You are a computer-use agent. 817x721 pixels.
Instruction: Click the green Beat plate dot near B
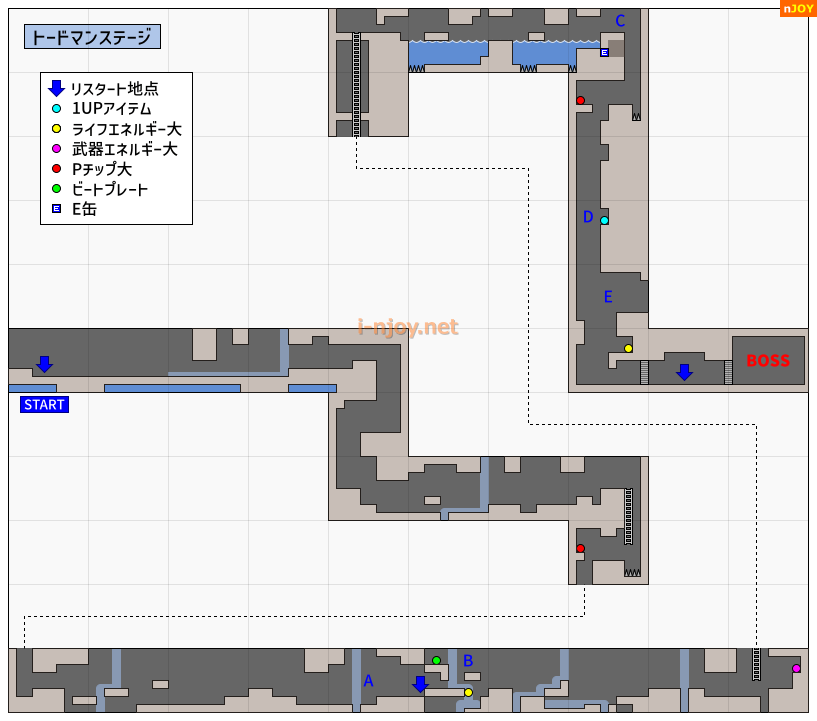coord(437,661)
